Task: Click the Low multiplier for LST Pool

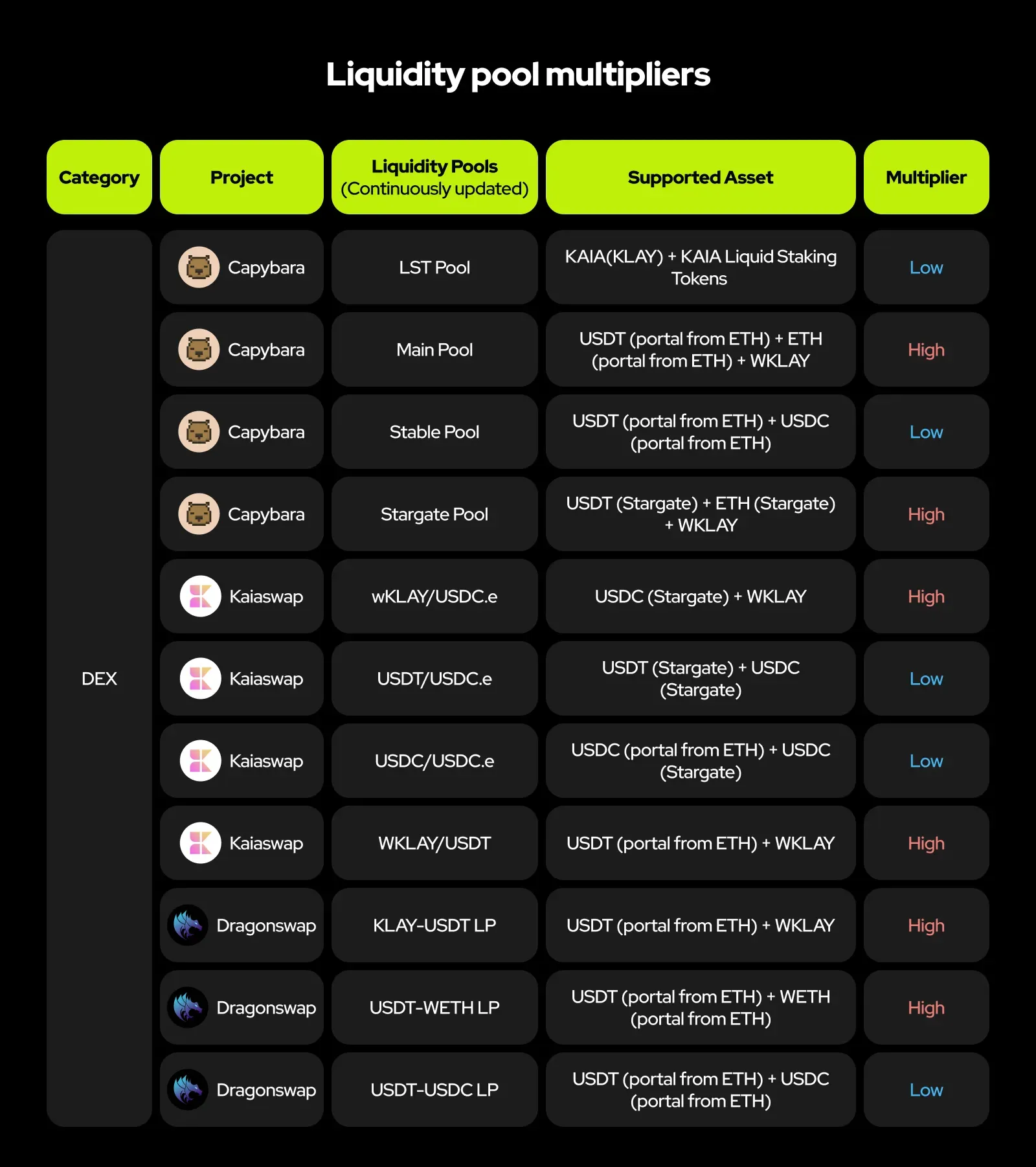Action: [926, 267]
